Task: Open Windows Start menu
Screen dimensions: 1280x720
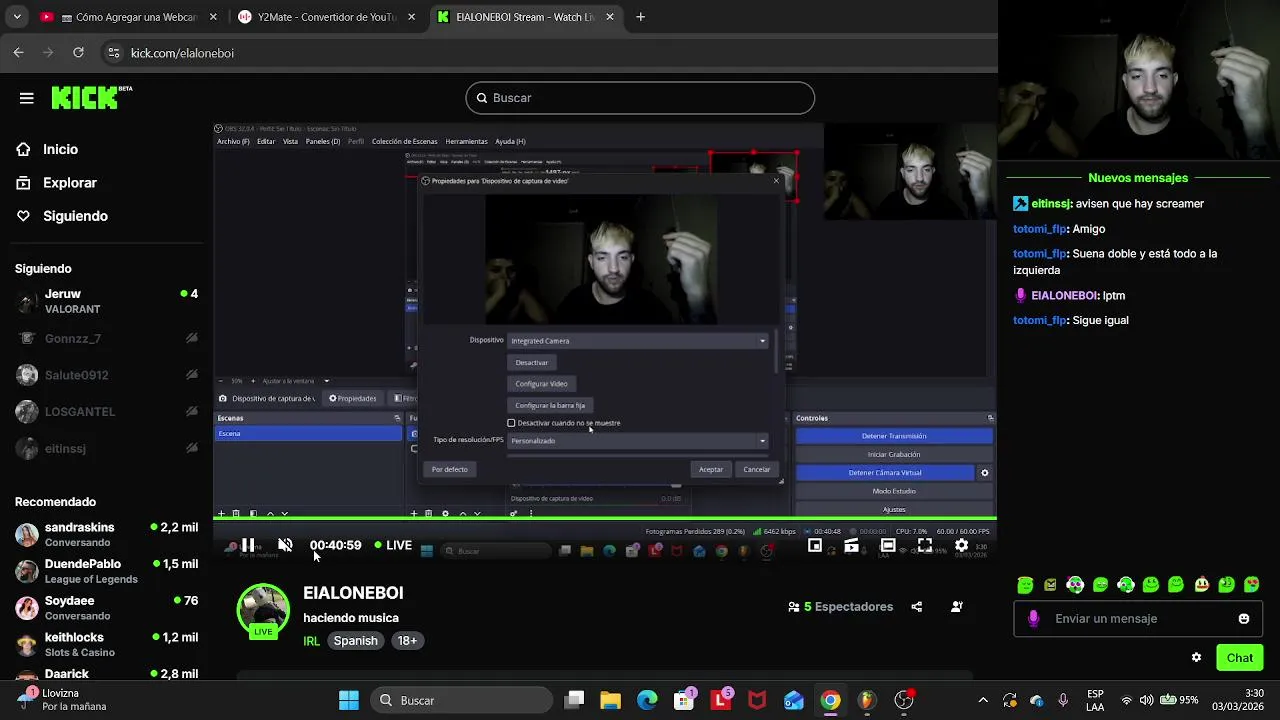Action: (349, 701)
